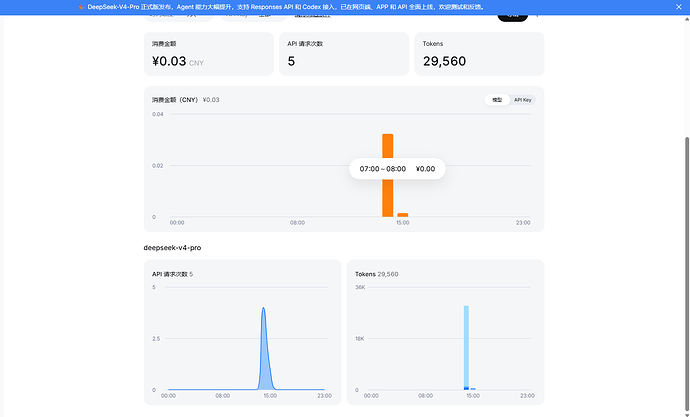
Task: Select the tiny Tokens bar at 15:00
Action: [x=473, y=389]
